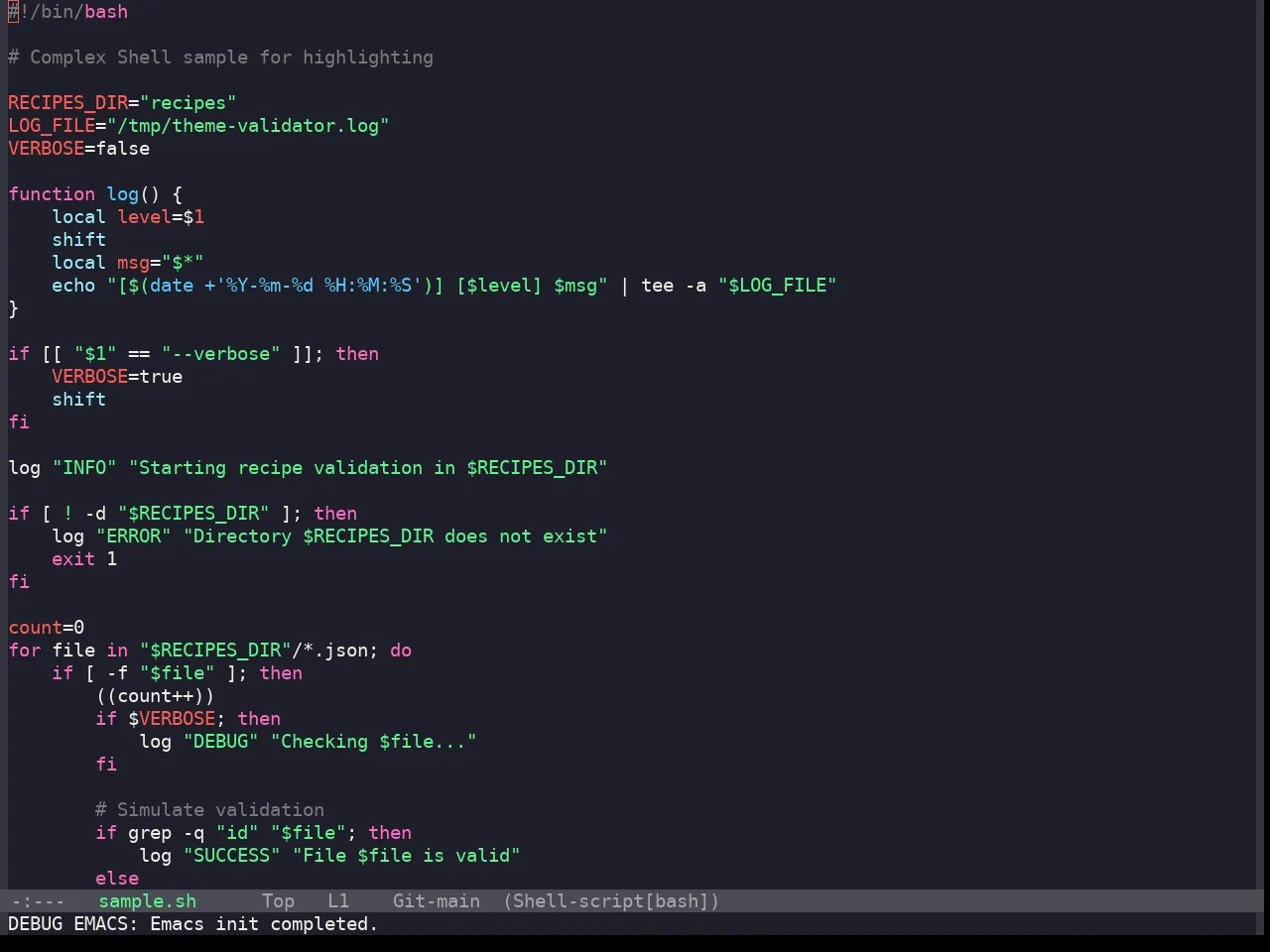Click the "local level=$1" line
The image size is (1270, 952).
pyautogui.click(x=128, y=217)
